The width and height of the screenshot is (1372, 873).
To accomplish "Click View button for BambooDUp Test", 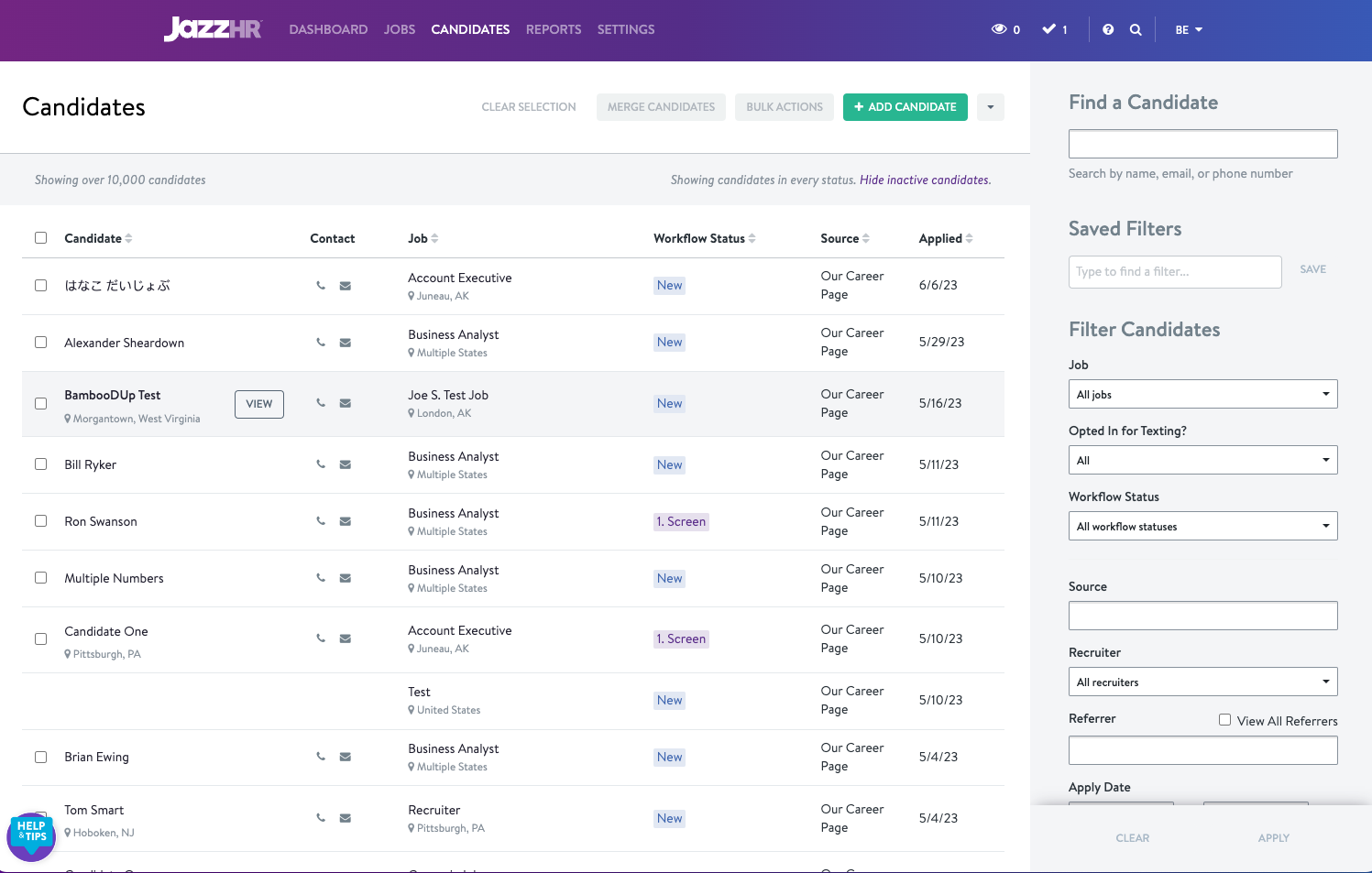I will [259, 404].
